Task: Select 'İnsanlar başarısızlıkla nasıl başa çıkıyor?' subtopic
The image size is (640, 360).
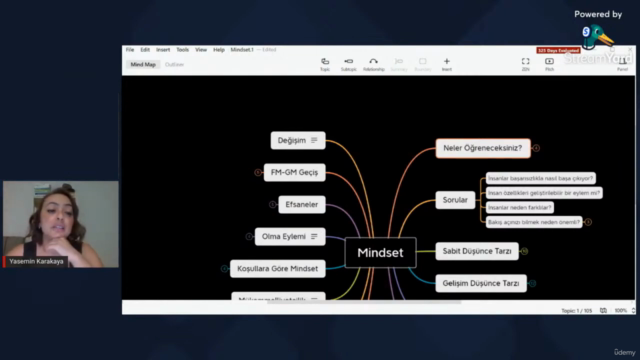Action: tap(540, 178)
